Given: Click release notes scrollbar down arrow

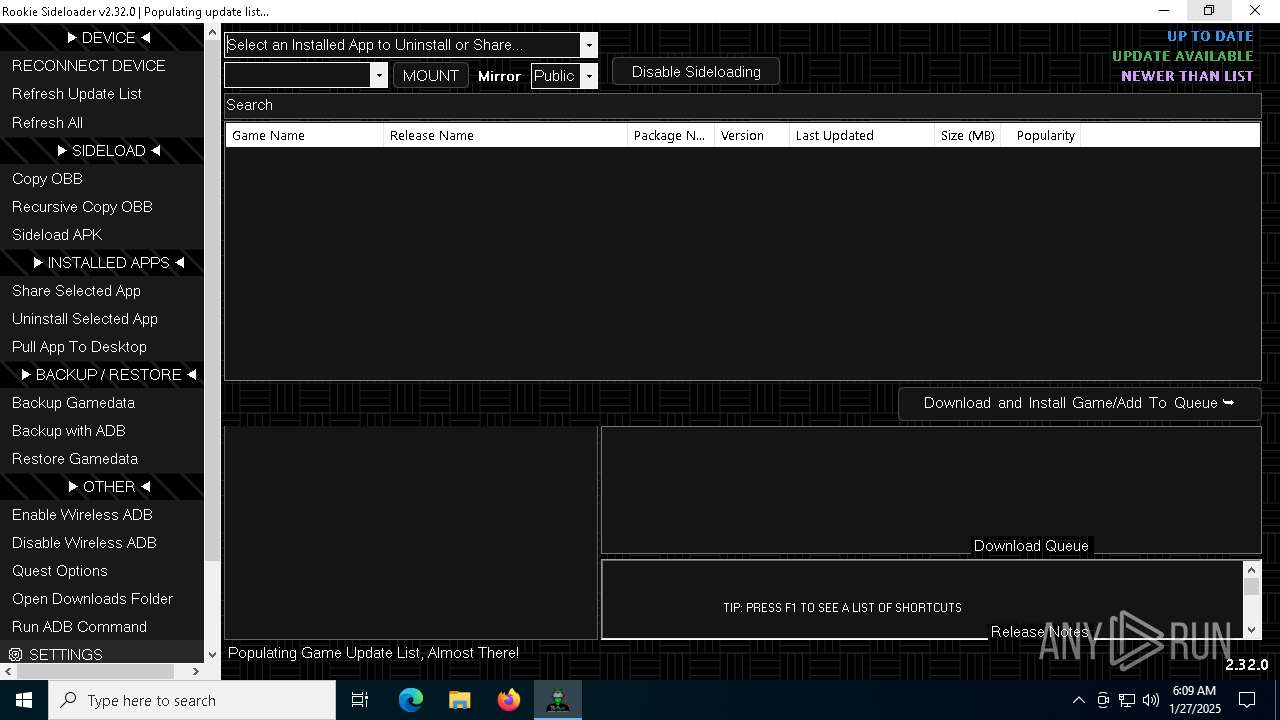Looking at the screenshot, I should pyautogui.click(x=1251, y=630).
